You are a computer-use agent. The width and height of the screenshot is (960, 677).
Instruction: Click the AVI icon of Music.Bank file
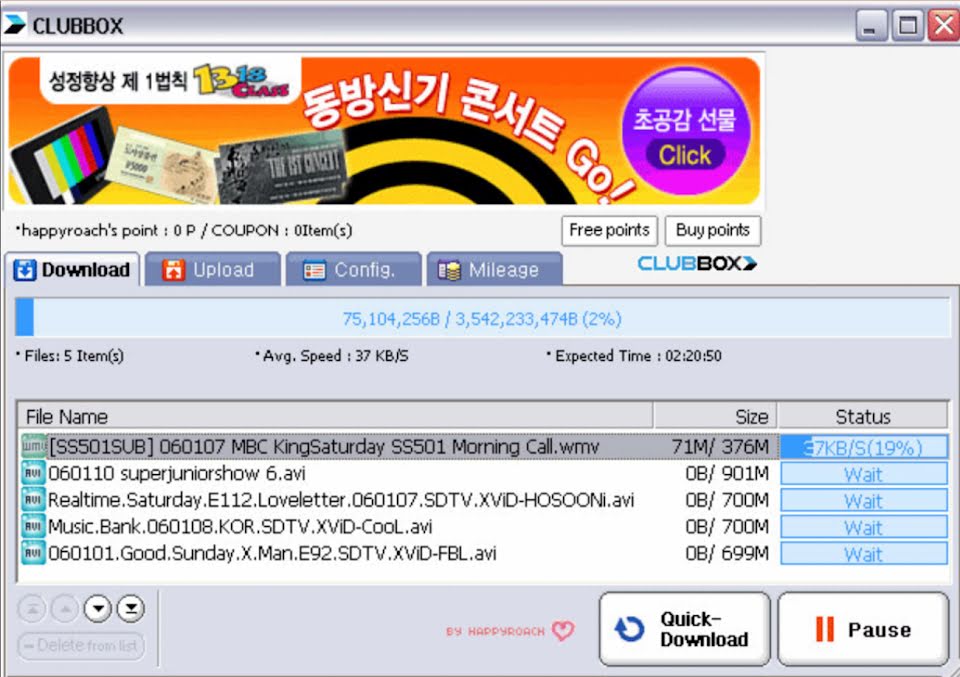click(34, 526)
